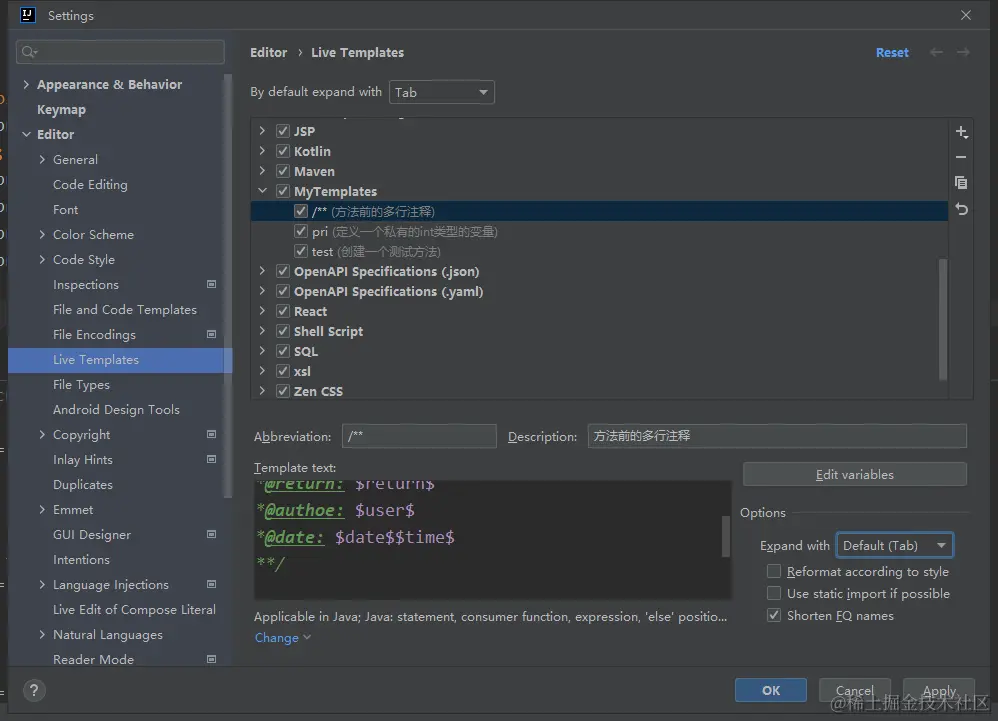The width and height of the screenshot is (998, 721).
Task: Expand the Color Scheme settings node
Action: tap(42, 234)
